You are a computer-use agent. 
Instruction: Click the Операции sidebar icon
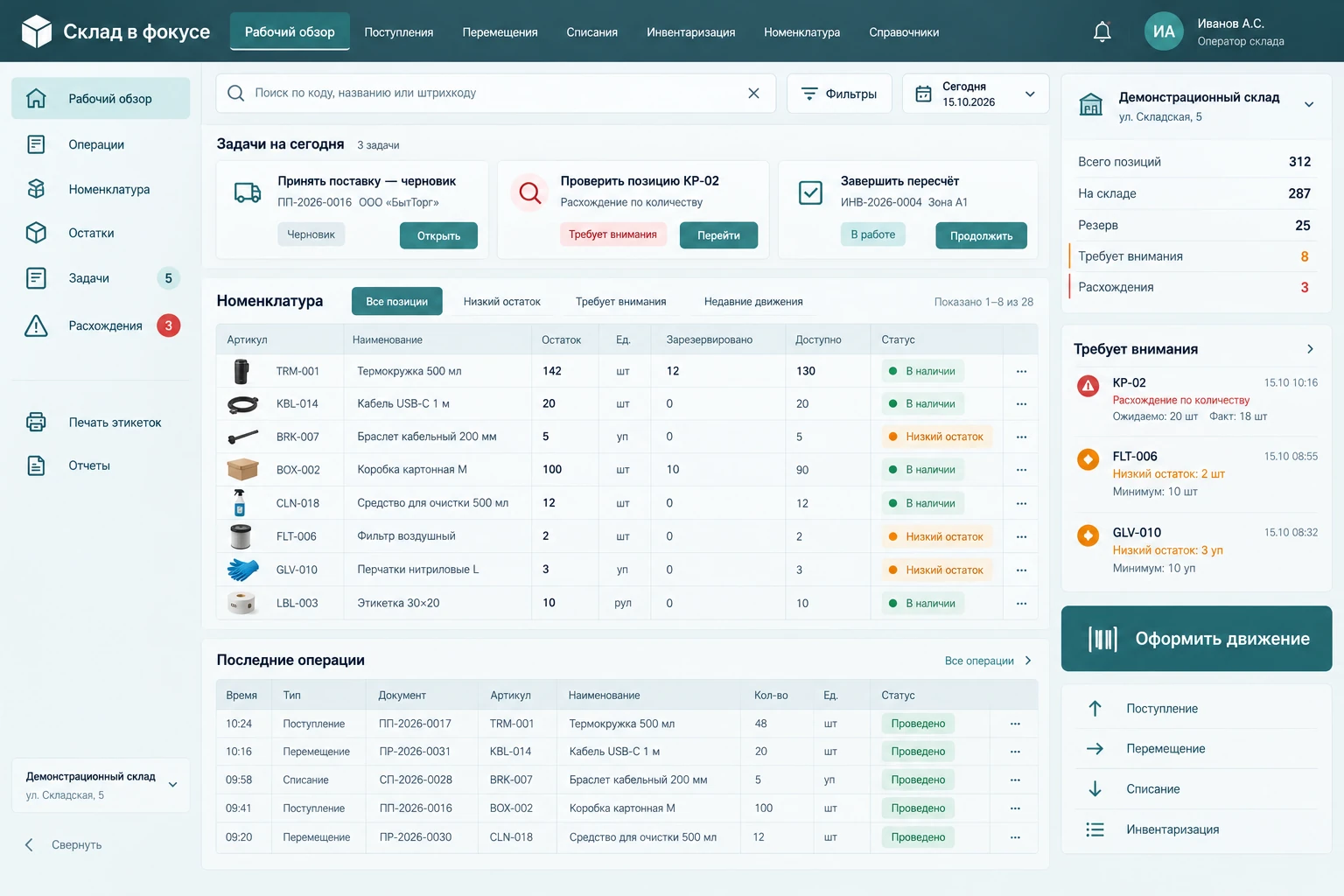coord(36,144)
